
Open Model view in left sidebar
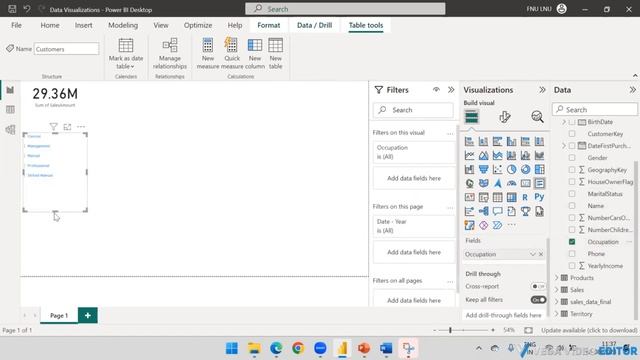pyautogui.click(x=10, y=129)
